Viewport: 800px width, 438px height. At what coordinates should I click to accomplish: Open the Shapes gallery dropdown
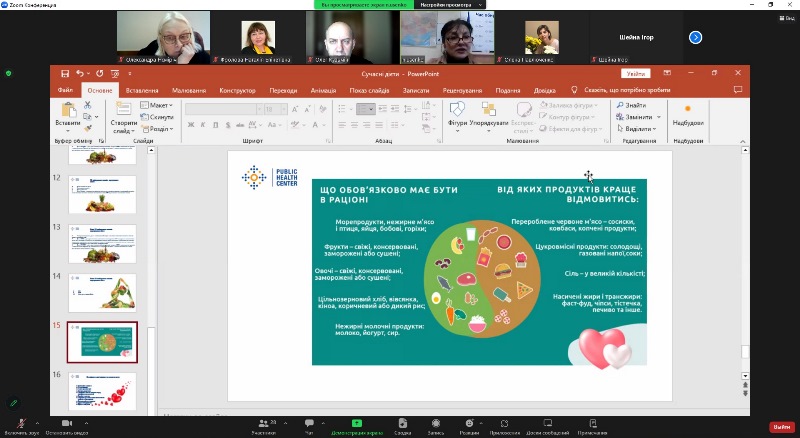pyautogui.click(x=458, y=116)
